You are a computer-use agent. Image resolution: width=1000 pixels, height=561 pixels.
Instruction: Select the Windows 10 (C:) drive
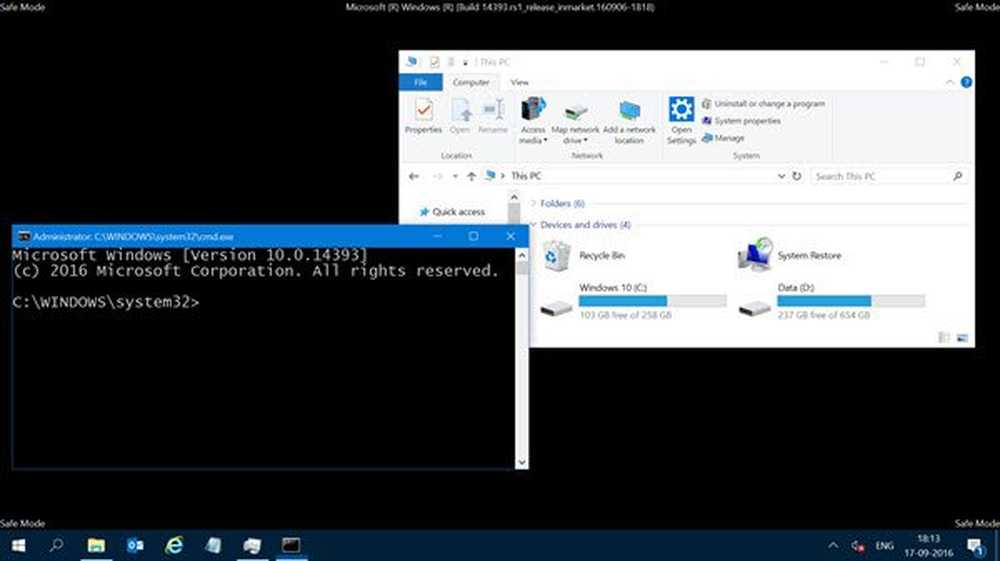pos(633,301)
